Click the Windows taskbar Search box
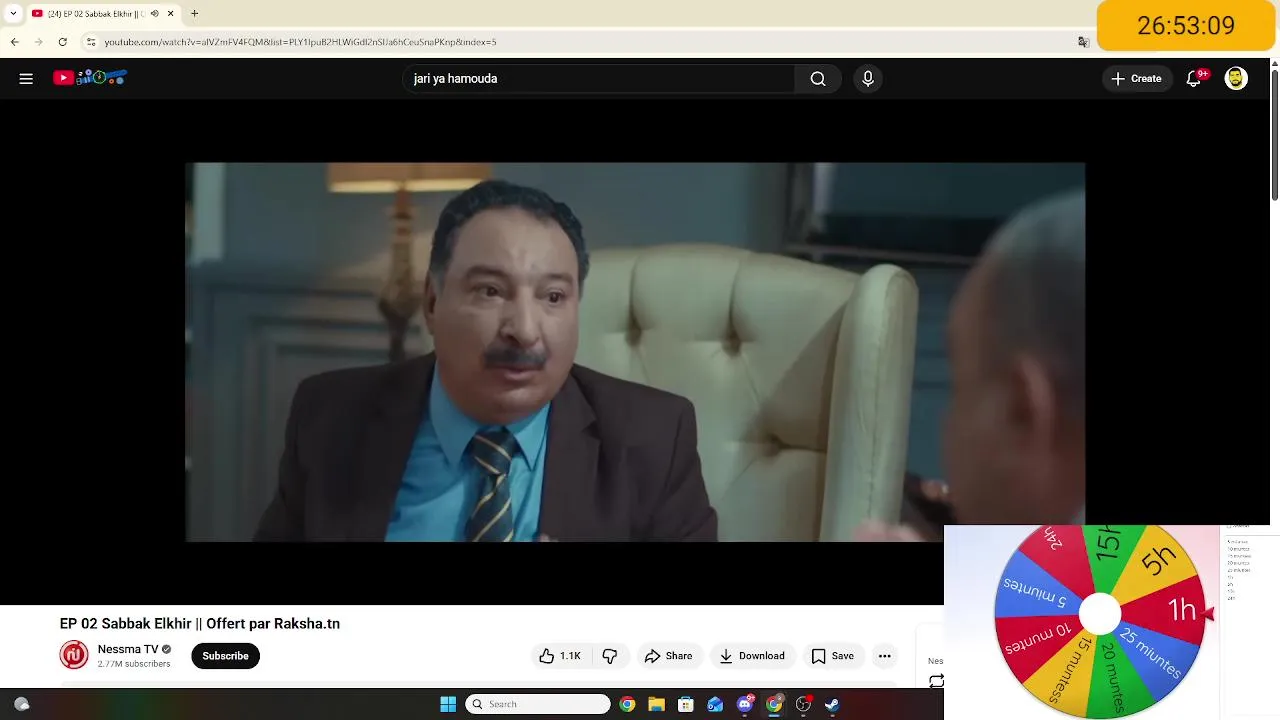 538,704
